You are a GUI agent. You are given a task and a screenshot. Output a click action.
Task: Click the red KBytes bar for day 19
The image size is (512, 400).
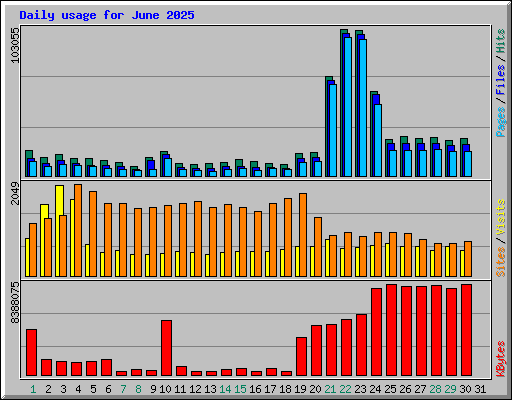tap(302, 357)
